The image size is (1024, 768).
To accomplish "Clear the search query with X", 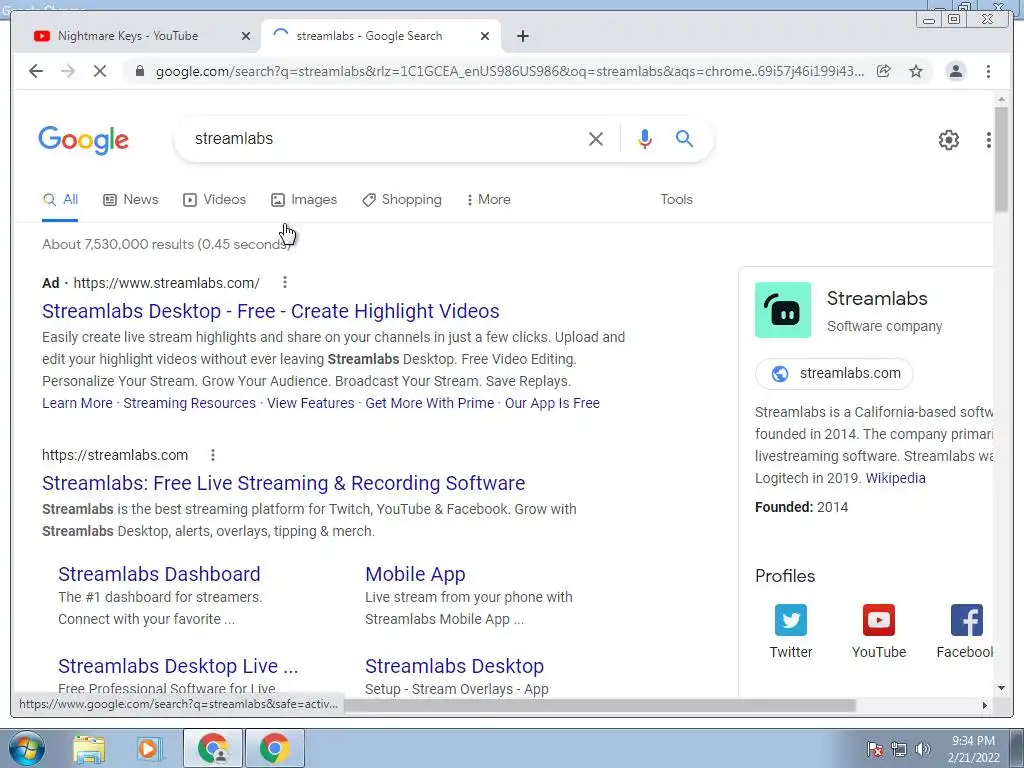I will 596,138.
